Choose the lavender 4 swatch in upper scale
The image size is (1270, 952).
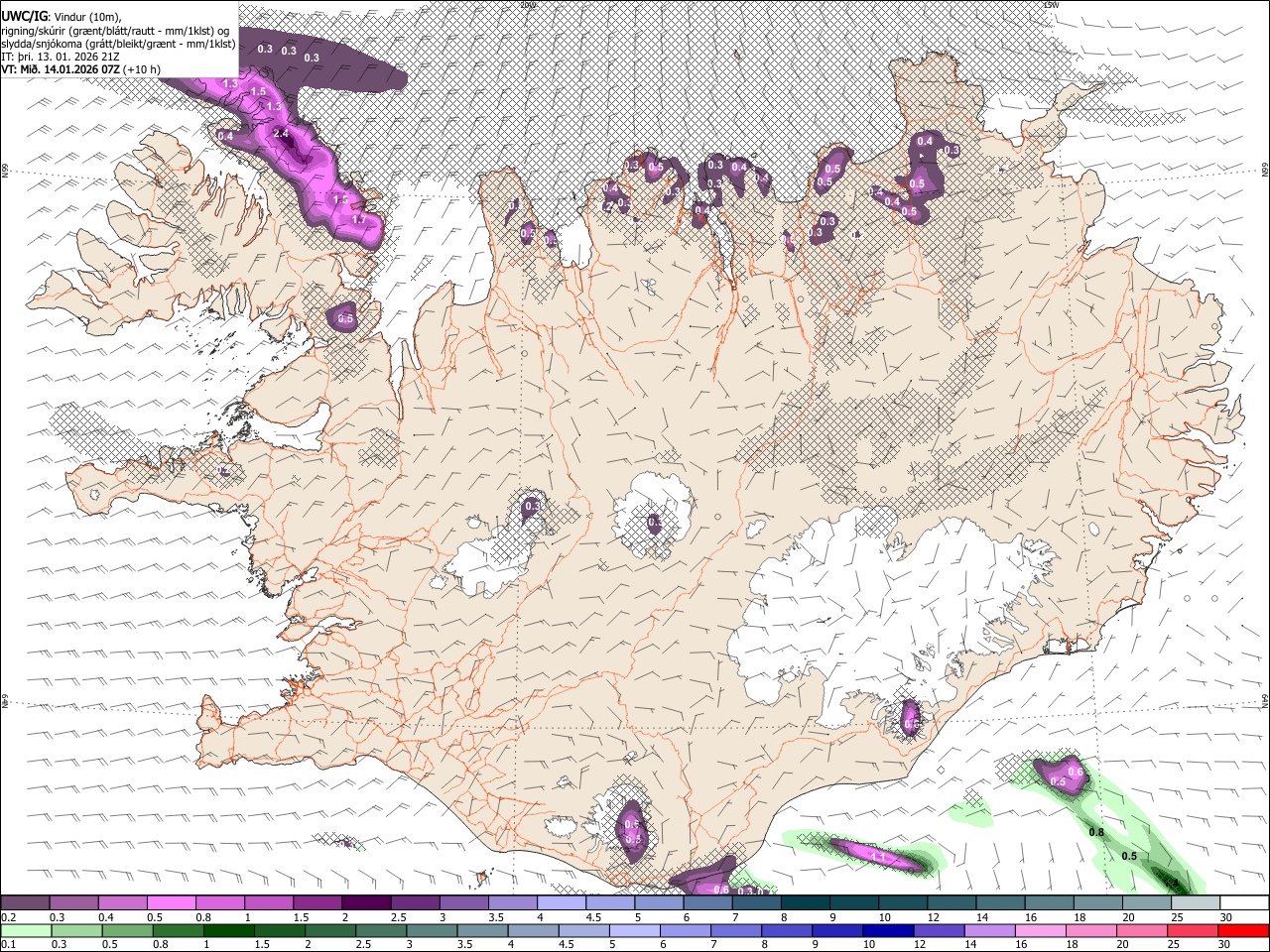click(x=561, y=902)
